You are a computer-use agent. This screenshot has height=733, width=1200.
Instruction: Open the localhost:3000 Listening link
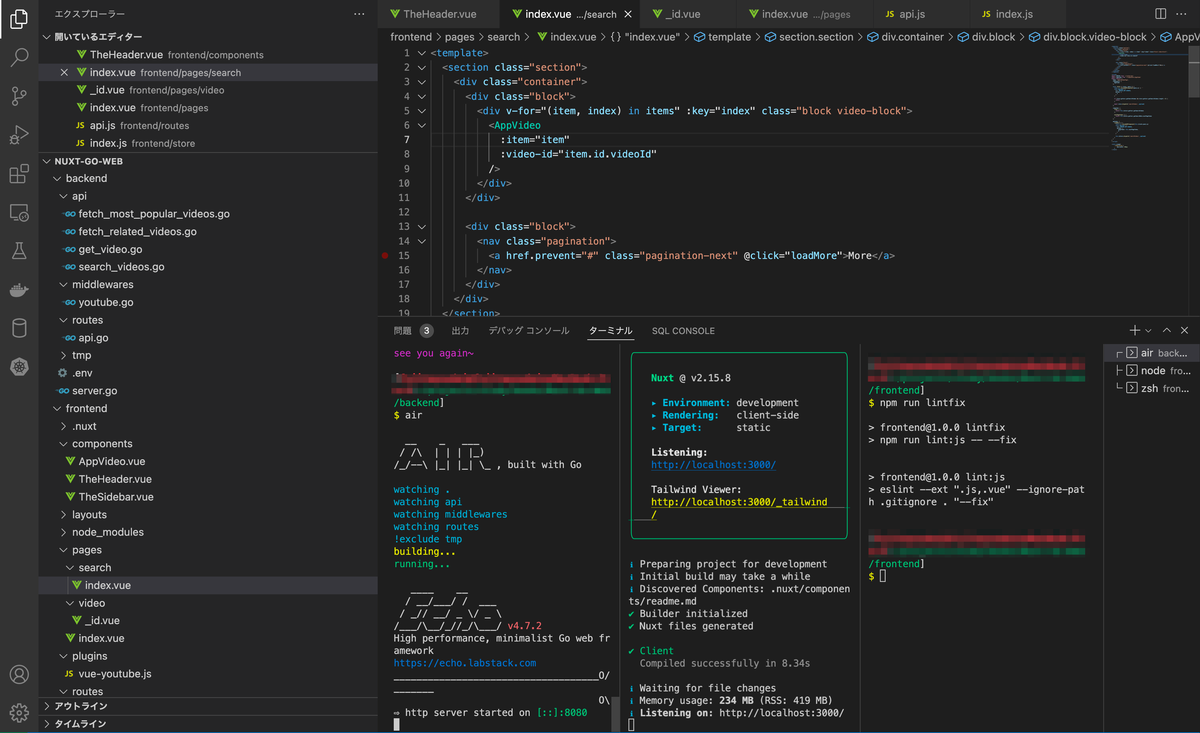click(713, 465)
